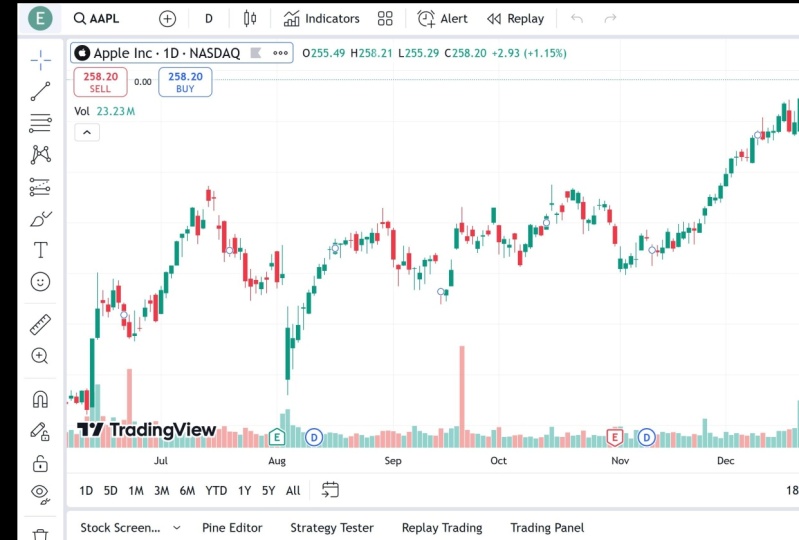Expand the Stock Screener dropdown chevron

pyautogui.click(x=176, y=528)
